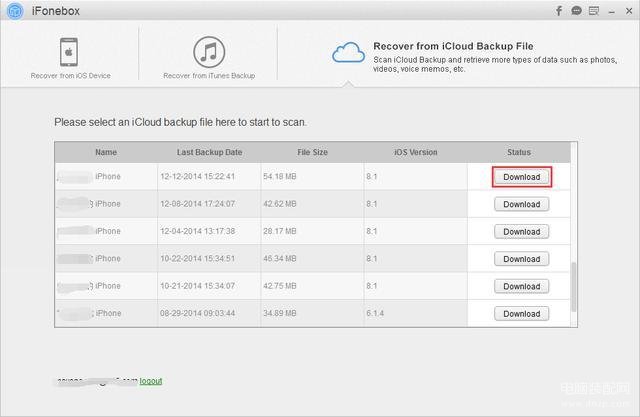This screenshot has width=640, height=417.
Task: Click the Last Backup Date column header
Action: (x=209, y=152)
